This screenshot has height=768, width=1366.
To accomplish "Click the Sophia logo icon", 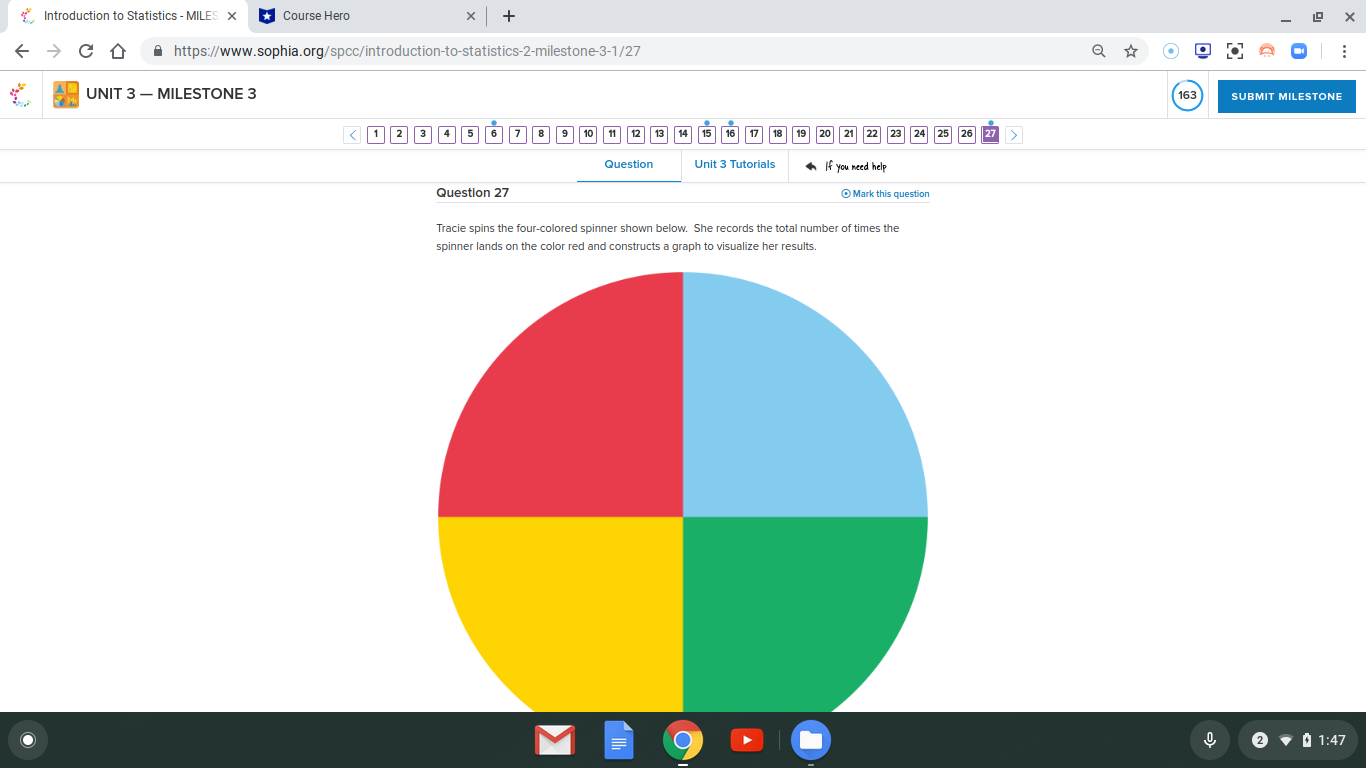I will [20, 95].
